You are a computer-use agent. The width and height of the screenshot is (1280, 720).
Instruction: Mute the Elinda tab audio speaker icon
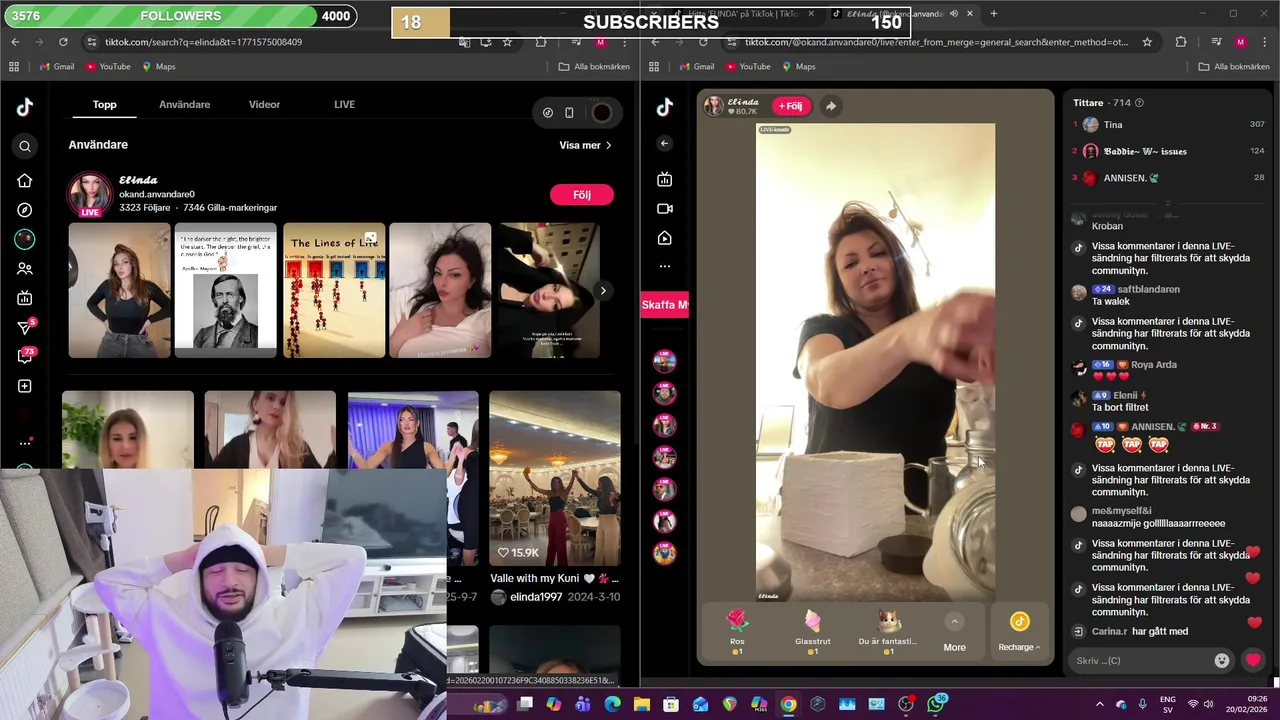[953, 14]
